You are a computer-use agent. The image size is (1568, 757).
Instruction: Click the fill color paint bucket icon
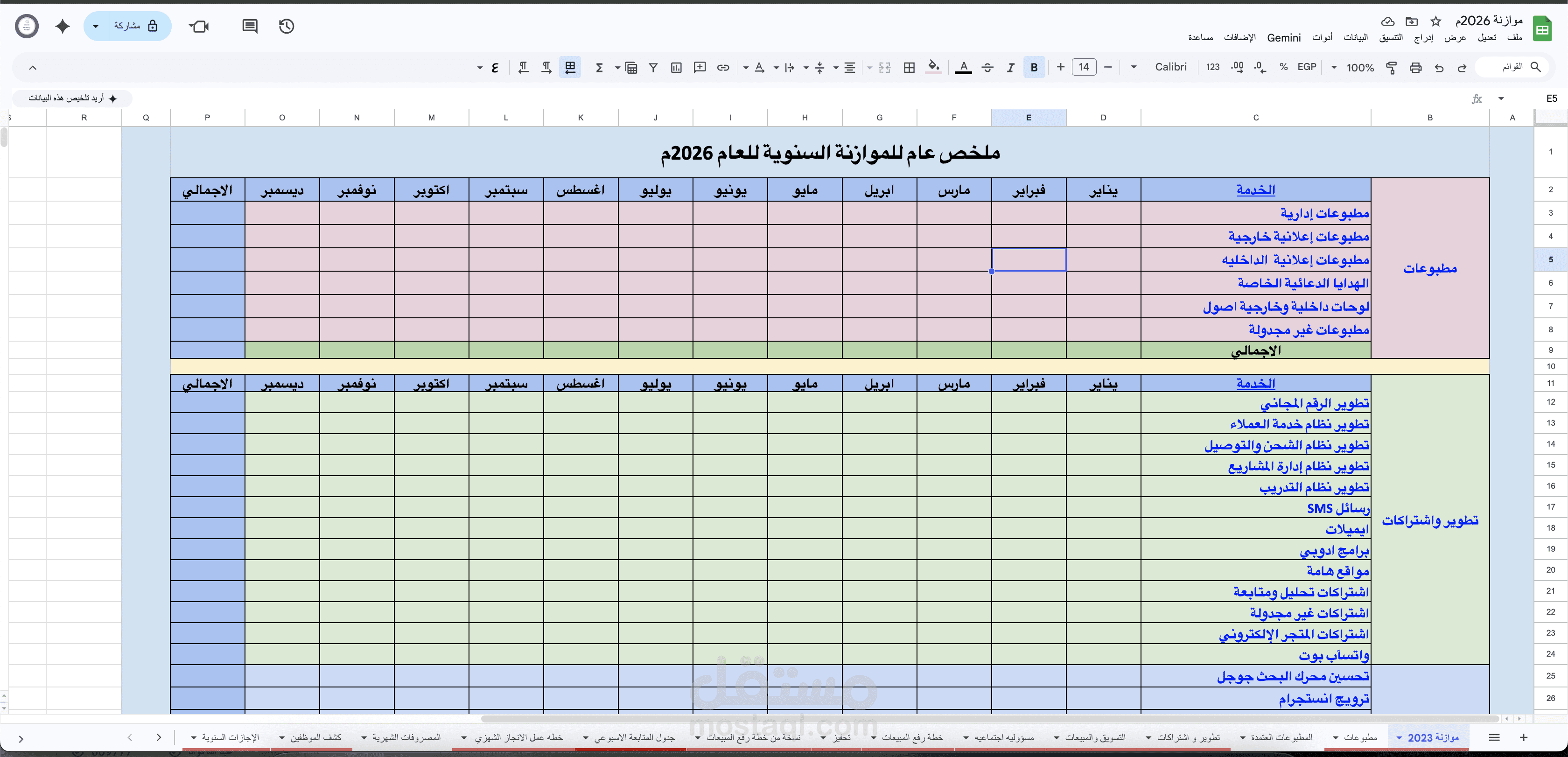933,67
